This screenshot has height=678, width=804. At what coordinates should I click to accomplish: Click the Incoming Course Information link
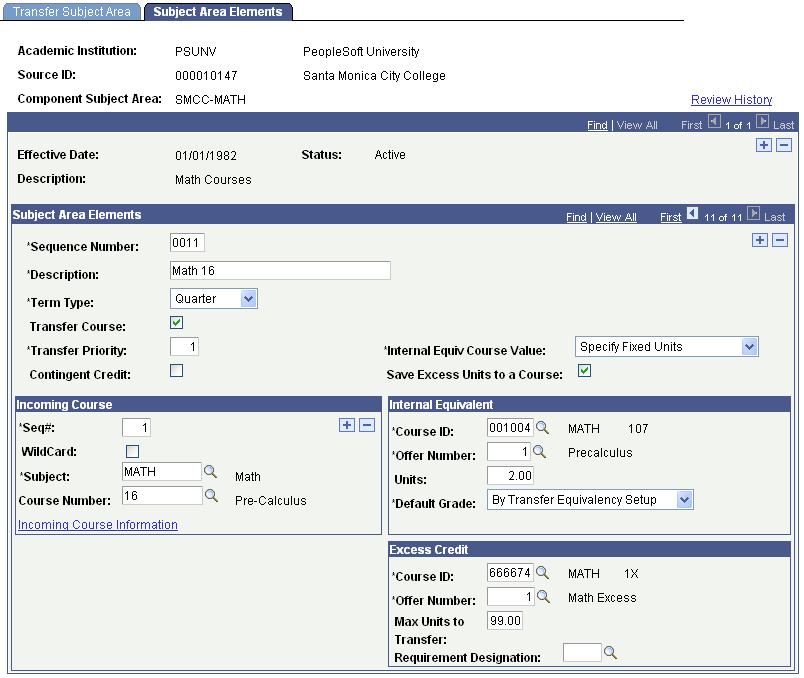tap(97, 524)
